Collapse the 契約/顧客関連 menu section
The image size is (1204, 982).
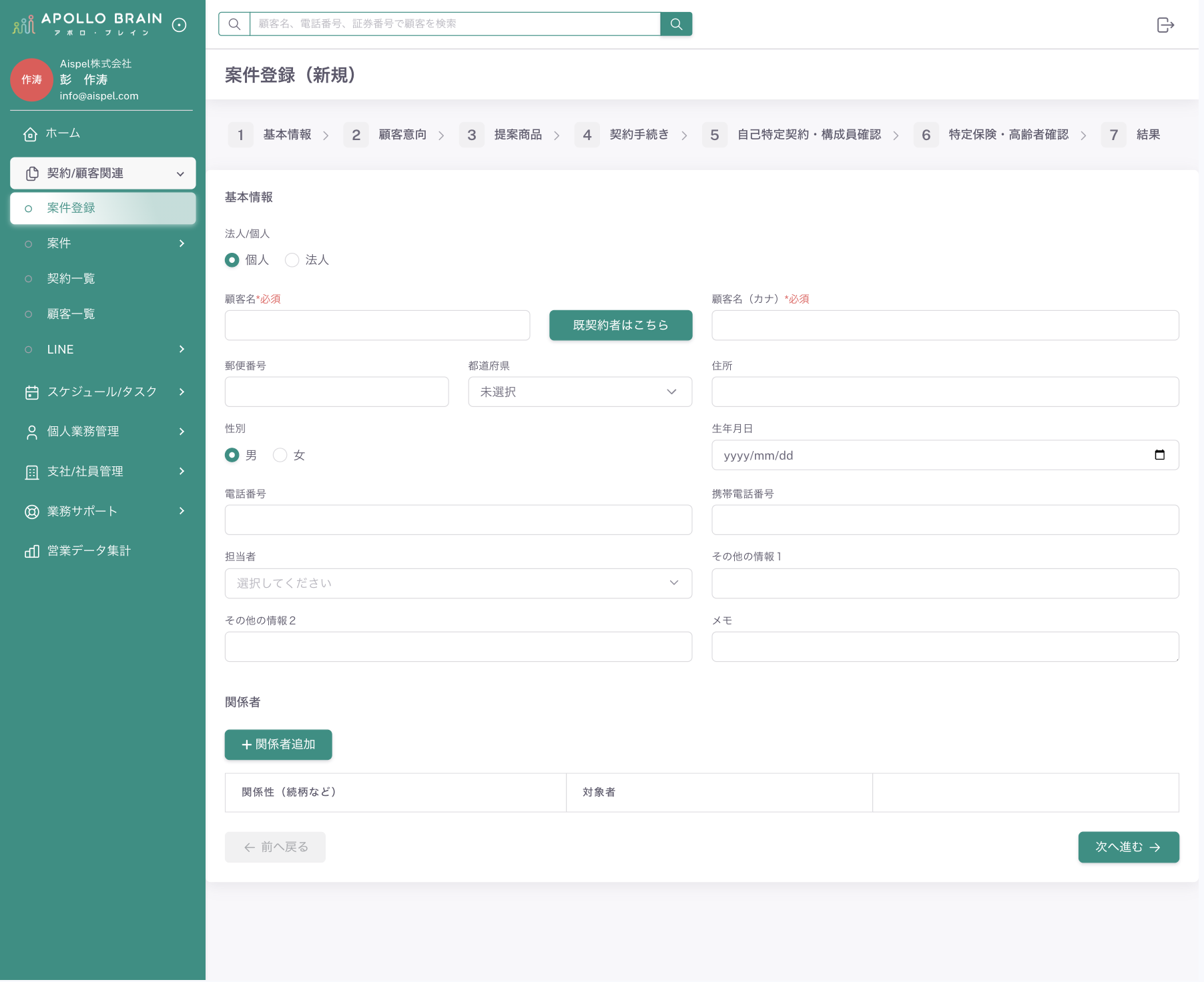[103, 173]
